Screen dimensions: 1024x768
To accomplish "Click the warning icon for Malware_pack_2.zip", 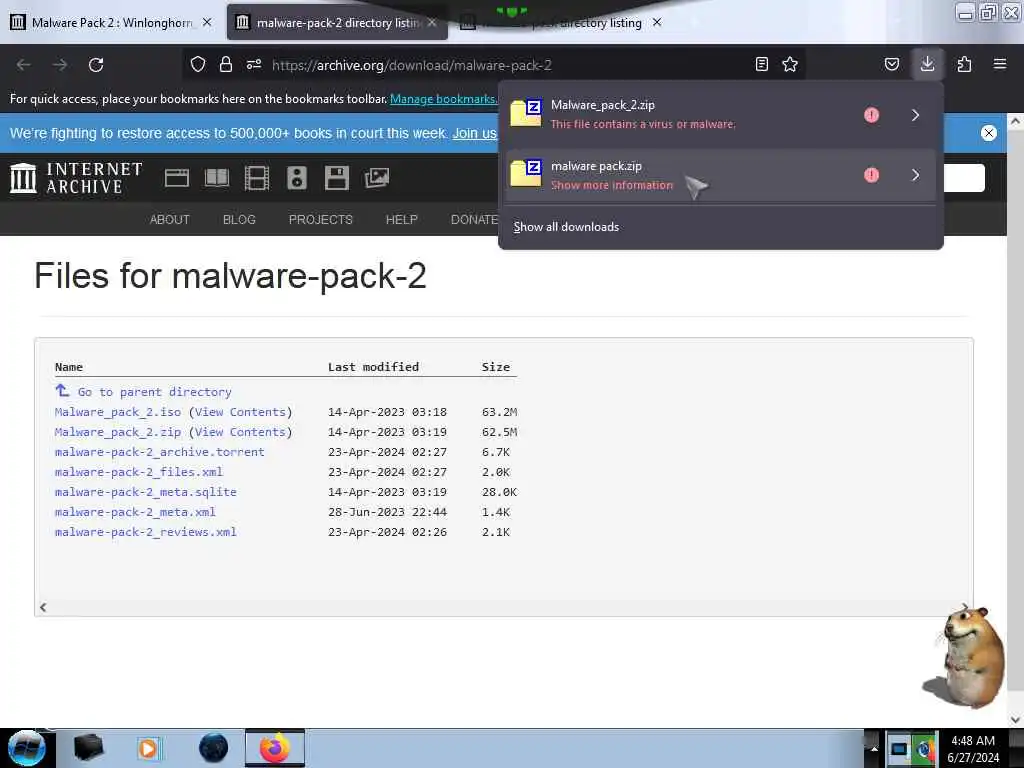I will point(871,115).
